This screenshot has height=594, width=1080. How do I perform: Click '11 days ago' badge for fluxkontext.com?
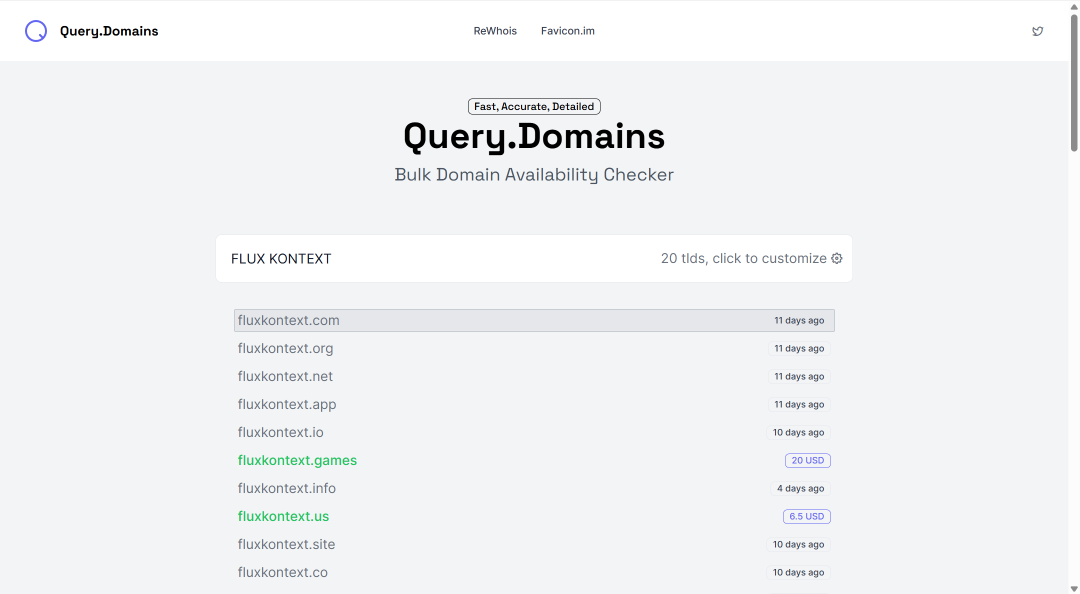[x=799, y=320]
